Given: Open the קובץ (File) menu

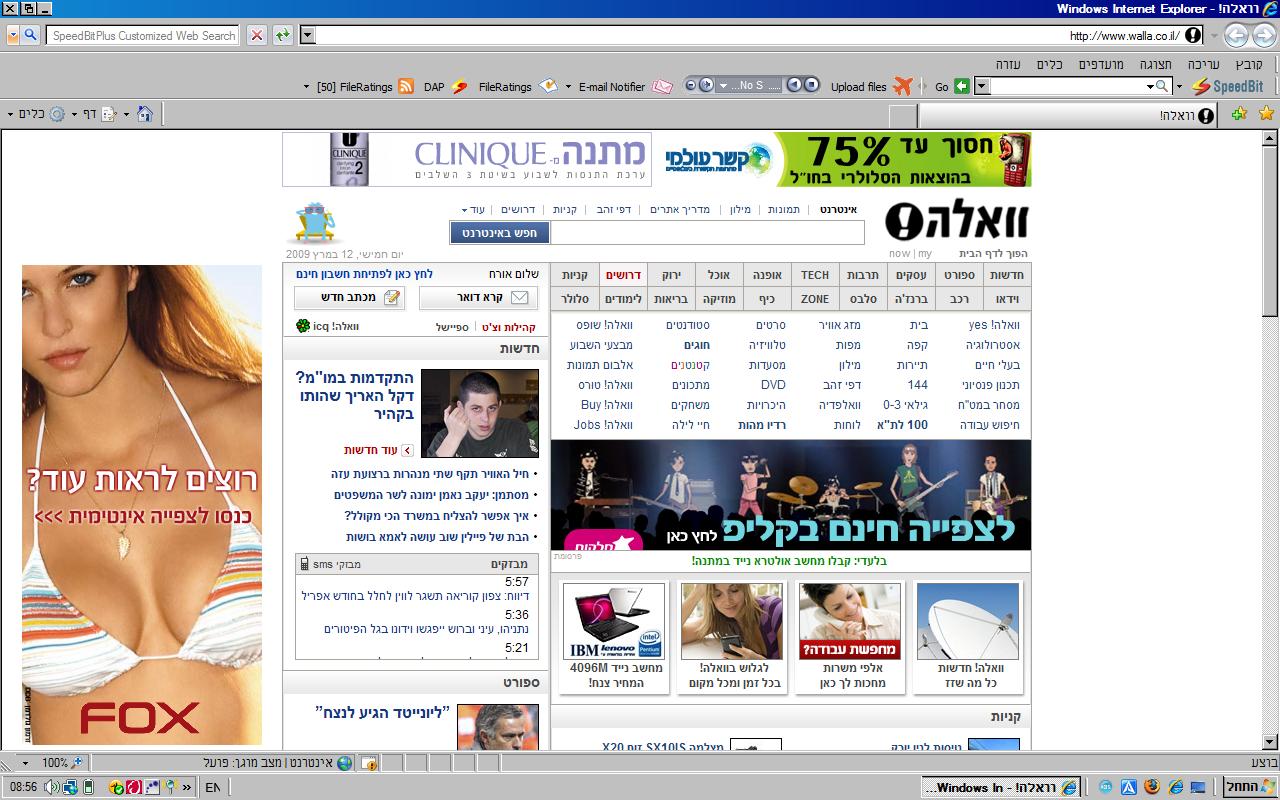Looking at the screenshot, I should [x=1249, y=64].
